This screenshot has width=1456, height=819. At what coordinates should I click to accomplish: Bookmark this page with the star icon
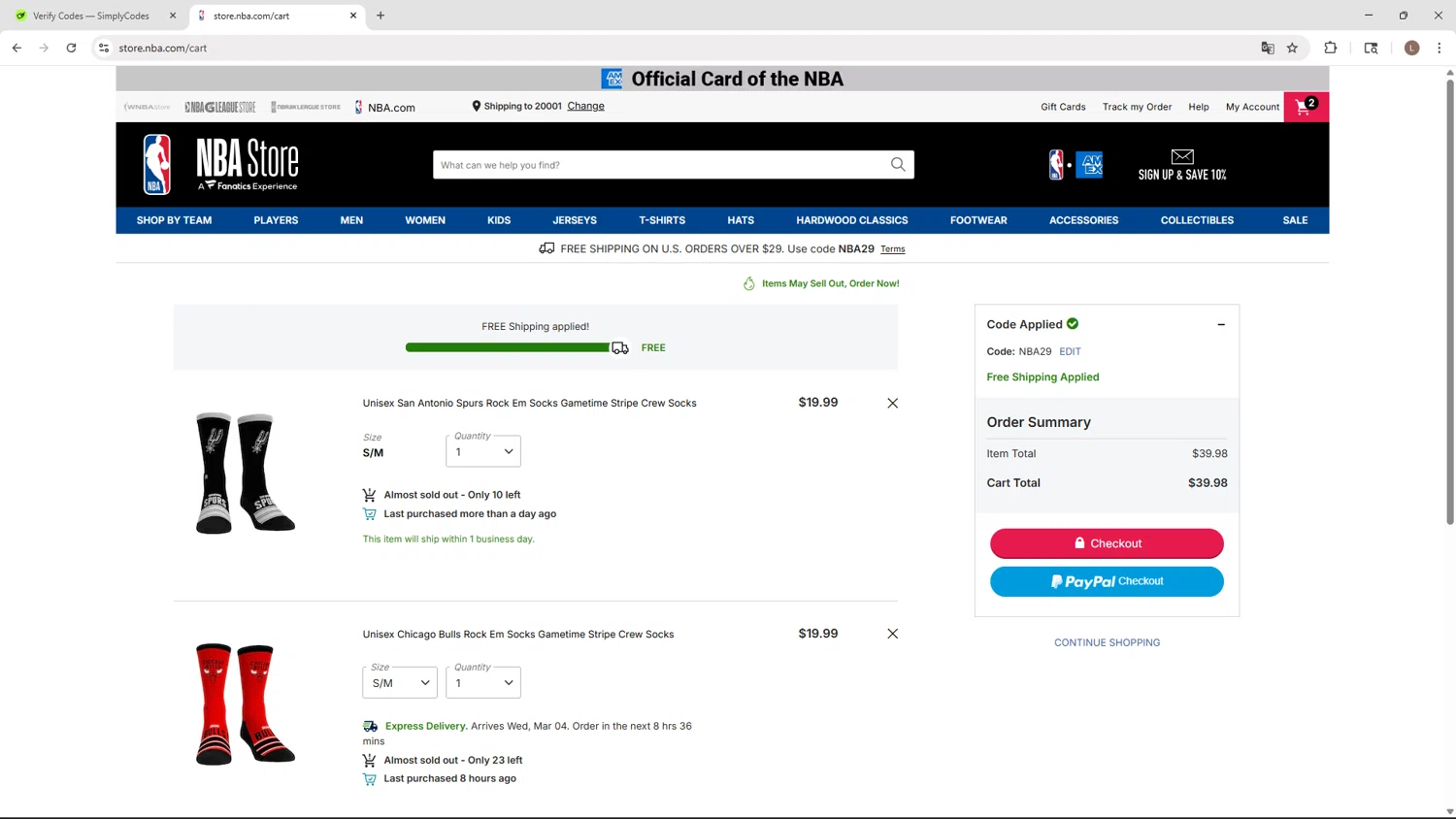click(x=1292, y=48)
